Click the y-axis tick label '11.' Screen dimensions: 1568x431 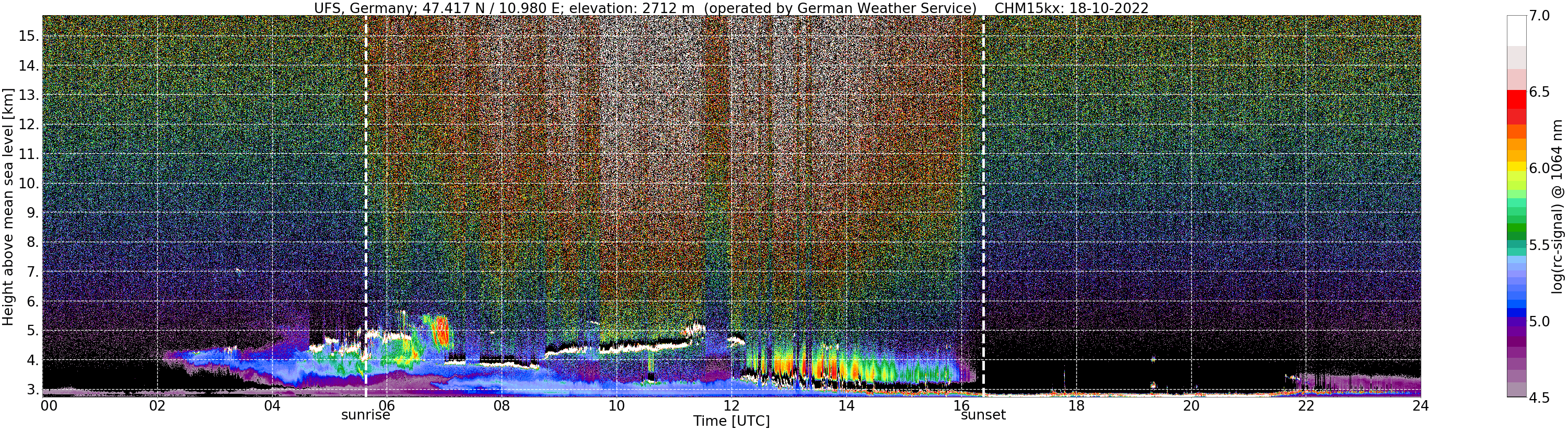click(29, 154)
